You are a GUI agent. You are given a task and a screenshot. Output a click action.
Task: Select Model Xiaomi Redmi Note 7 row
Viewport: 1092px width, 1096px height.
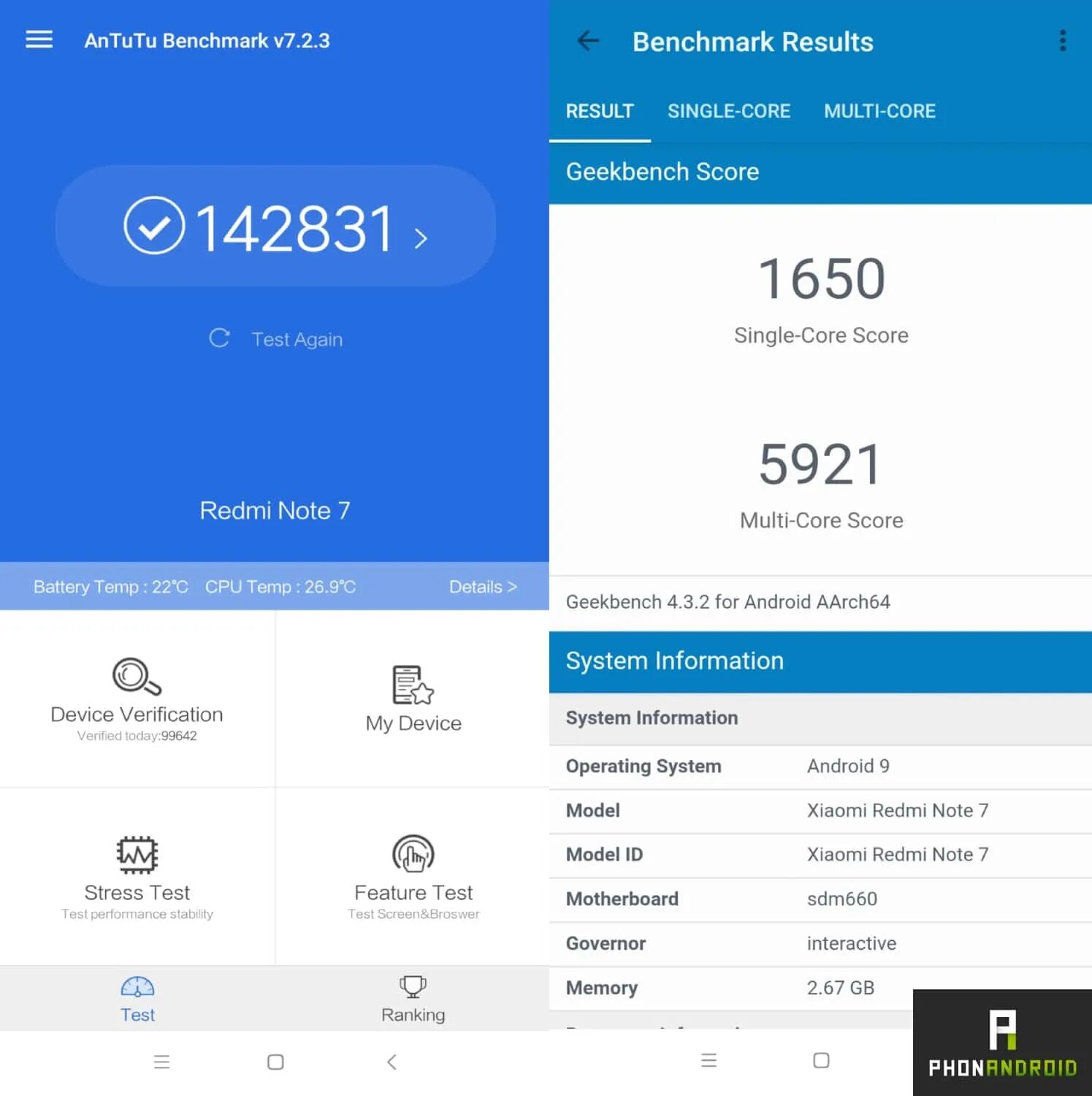[820, 810]
